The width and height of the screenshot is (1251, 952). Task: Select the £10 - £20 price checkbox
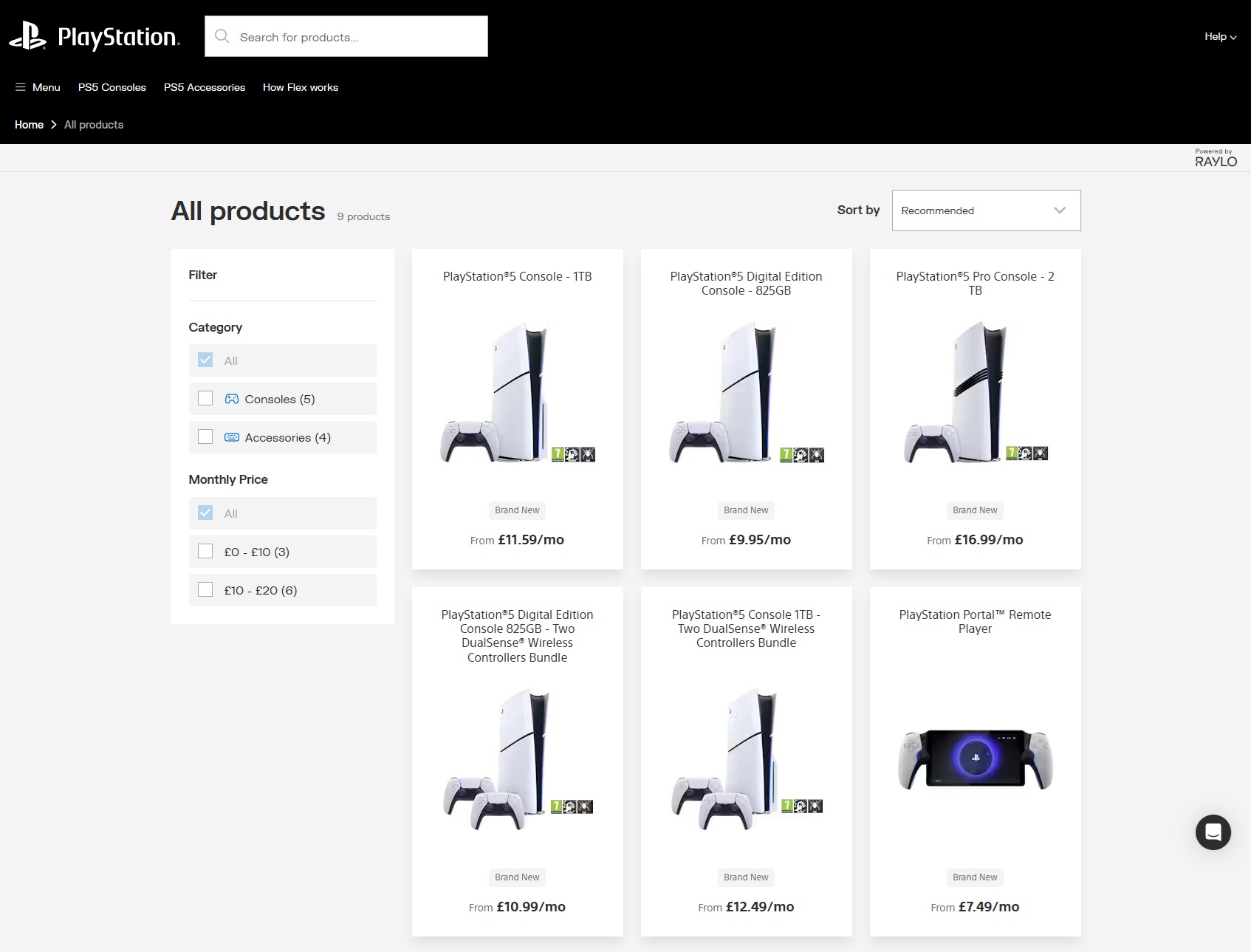coord(205,590)
